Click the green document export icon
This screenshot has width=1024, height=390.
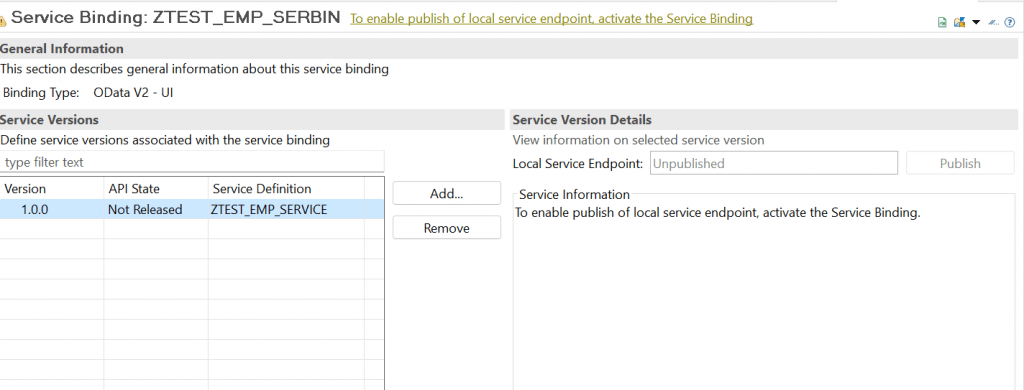(942, 22)
